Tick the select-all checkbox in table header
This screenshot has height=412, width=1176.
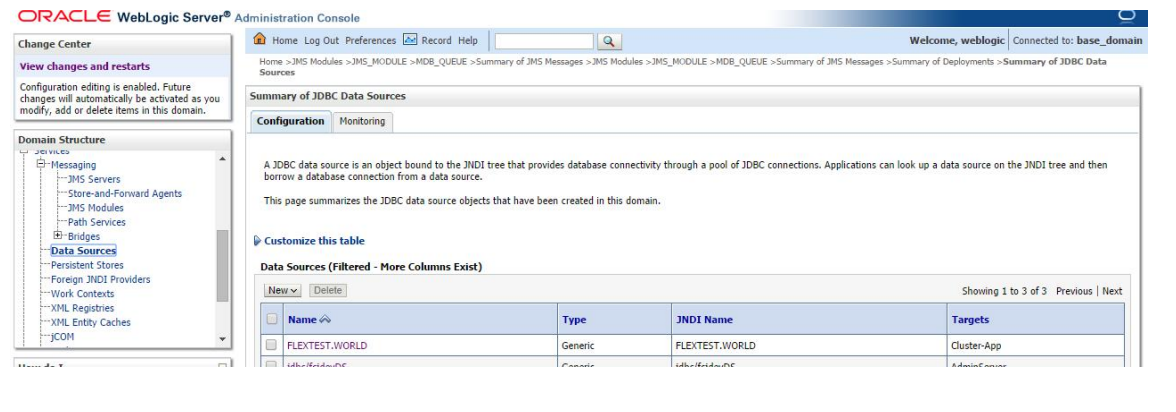tap(272, 319)
